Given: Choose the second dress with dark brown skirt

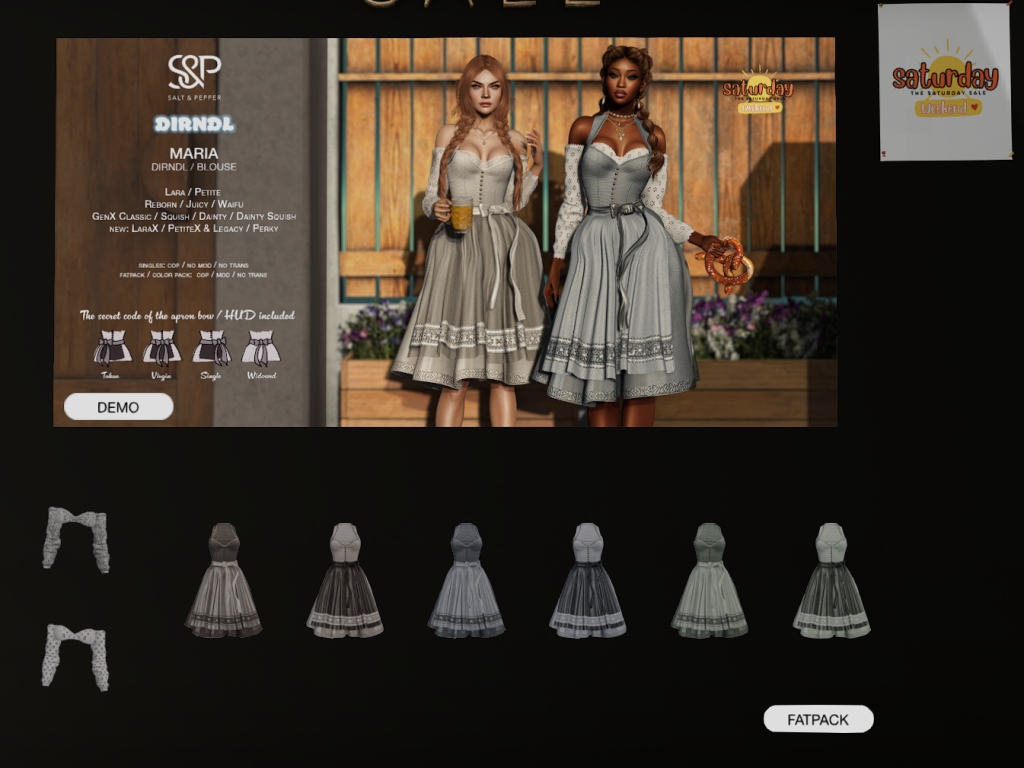Looking at the screenshot, I should coord(345,580).
